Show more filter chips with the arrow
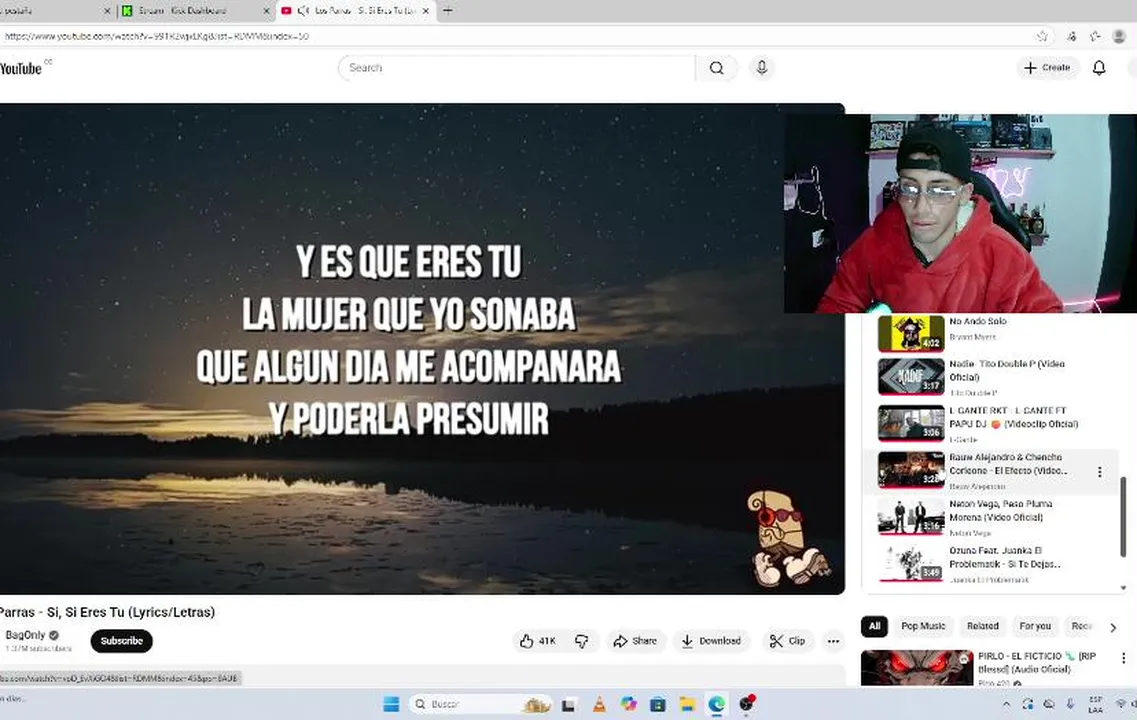The height and width of the screenshot is (720, 1137). click(1113, 627)
